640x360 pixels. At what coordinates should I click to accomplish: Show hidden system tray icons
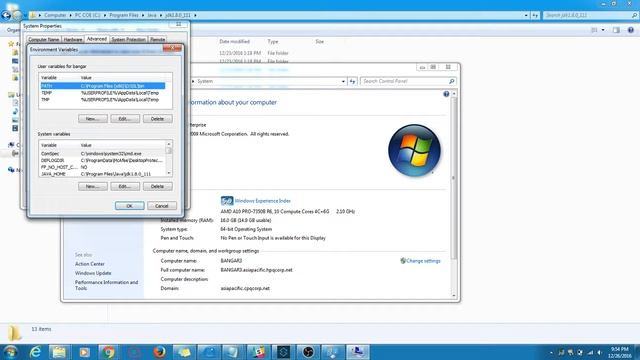(551, 352)
